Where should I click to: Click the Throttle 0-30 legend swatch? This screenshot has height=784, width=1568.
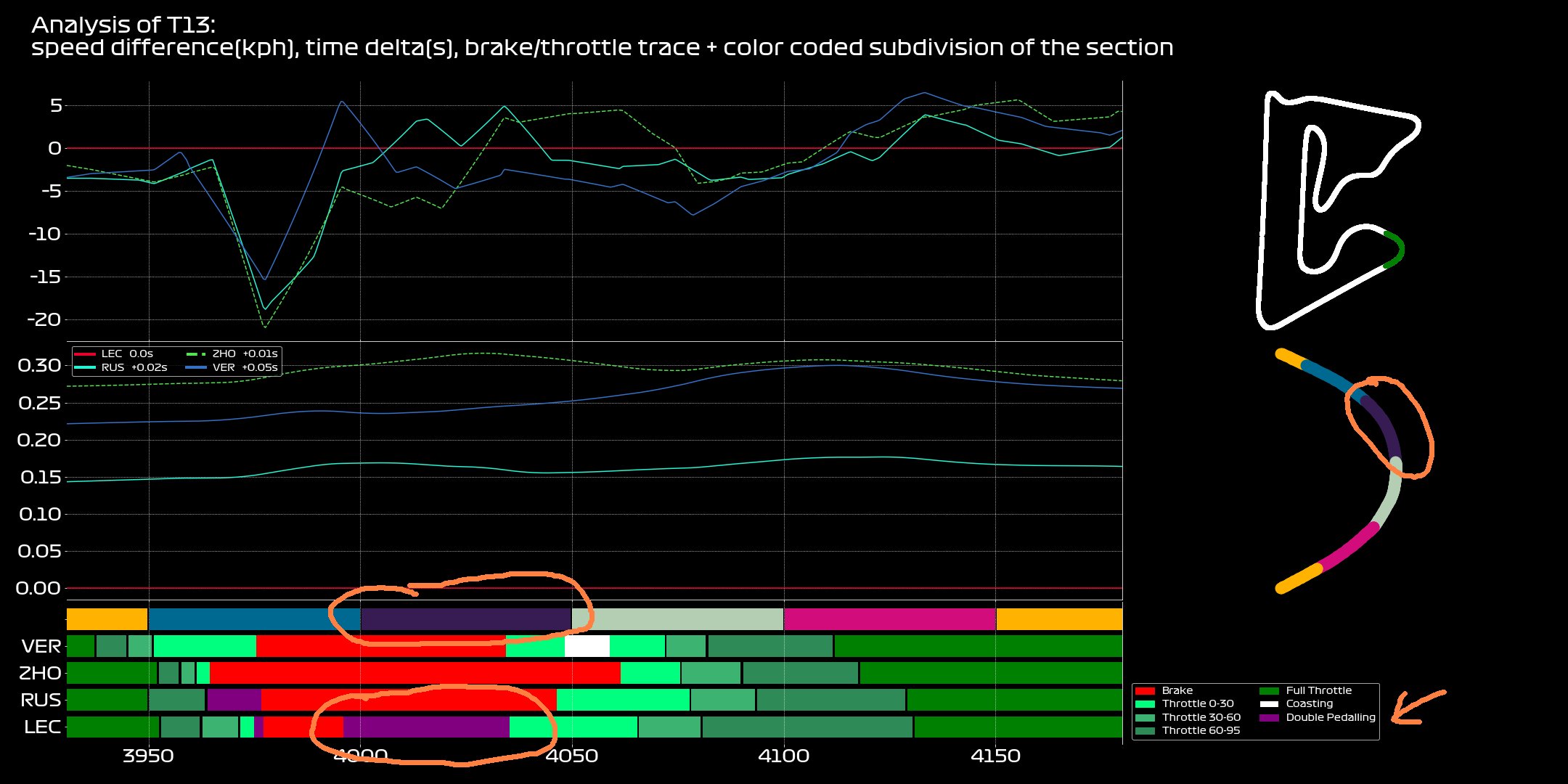[x=1145, y=704]
